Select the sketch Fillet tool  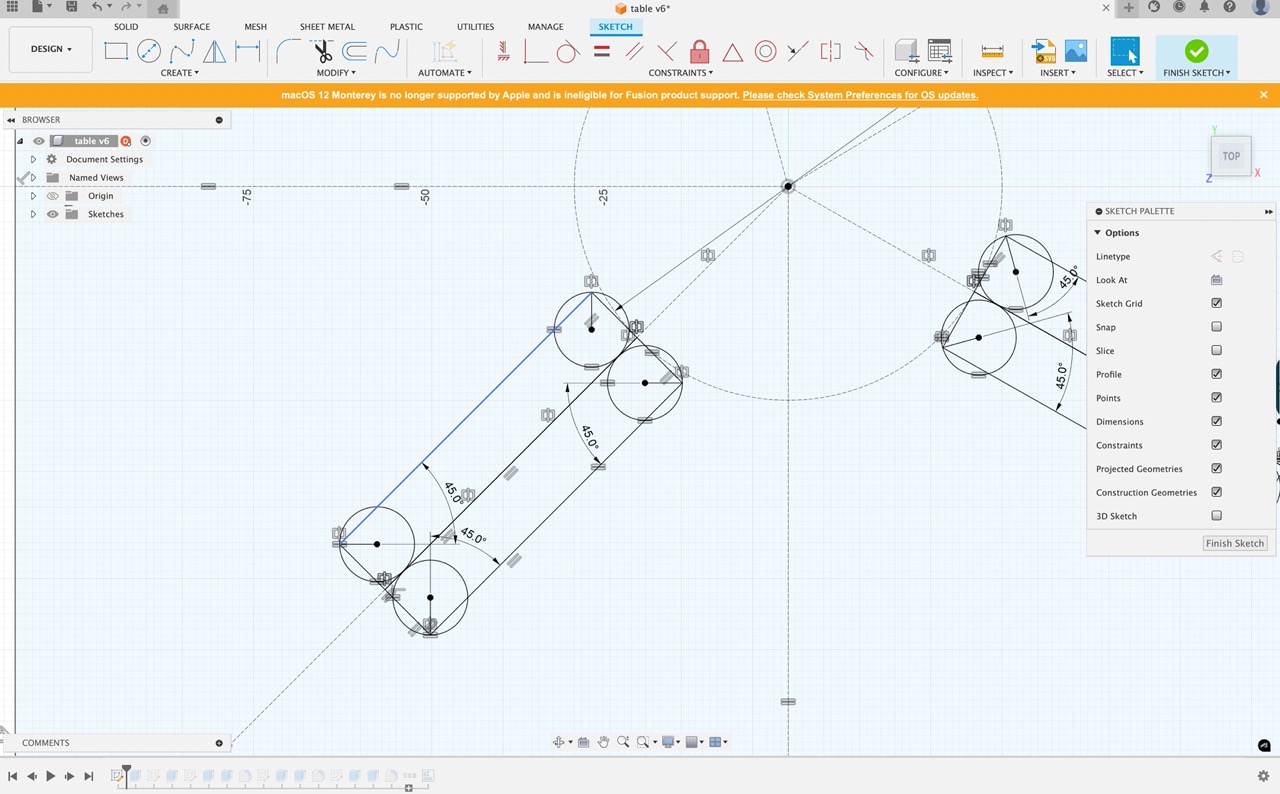(288, 51)
